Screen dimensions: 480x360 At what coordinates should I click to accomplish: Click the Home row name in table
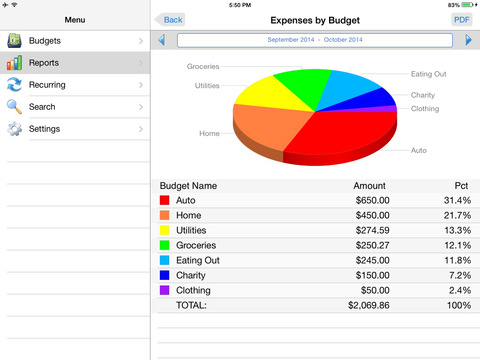(188, 215)
